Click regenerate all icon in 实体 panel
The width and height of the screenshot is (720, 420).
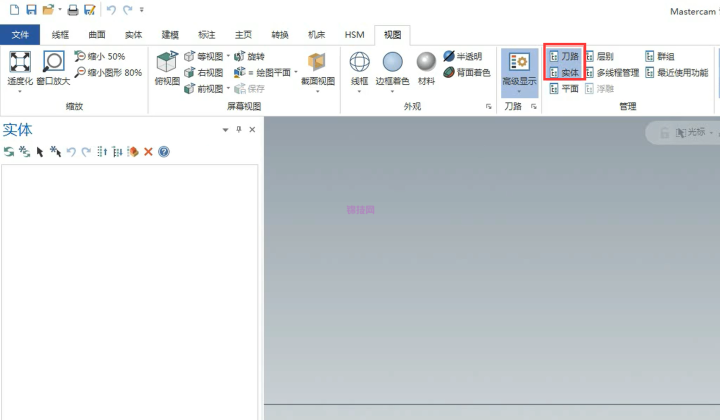tap(9, 151)
